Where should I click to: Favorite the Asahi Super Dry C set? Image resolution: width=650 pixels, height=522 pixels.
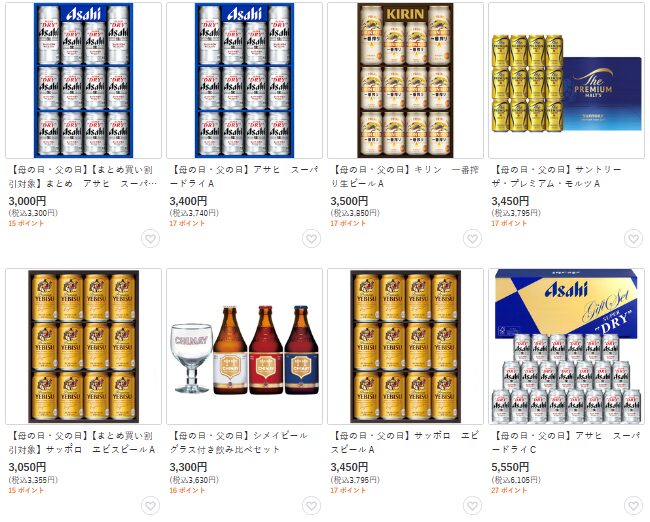point(633,505)
